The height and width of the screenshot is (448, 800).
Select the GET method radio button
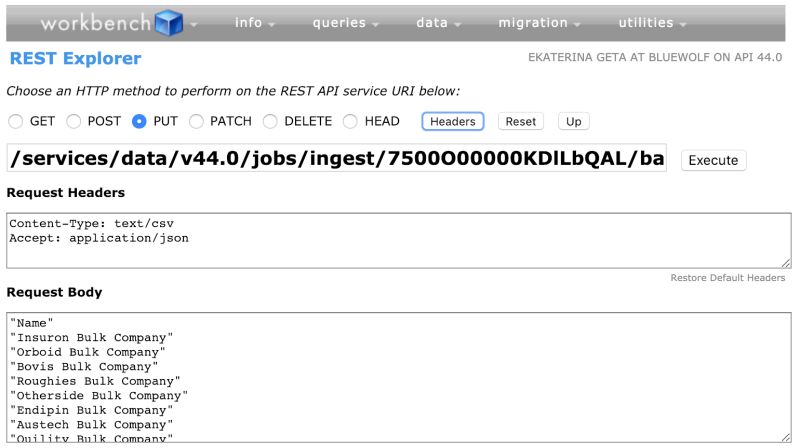(x=16, y=121)
